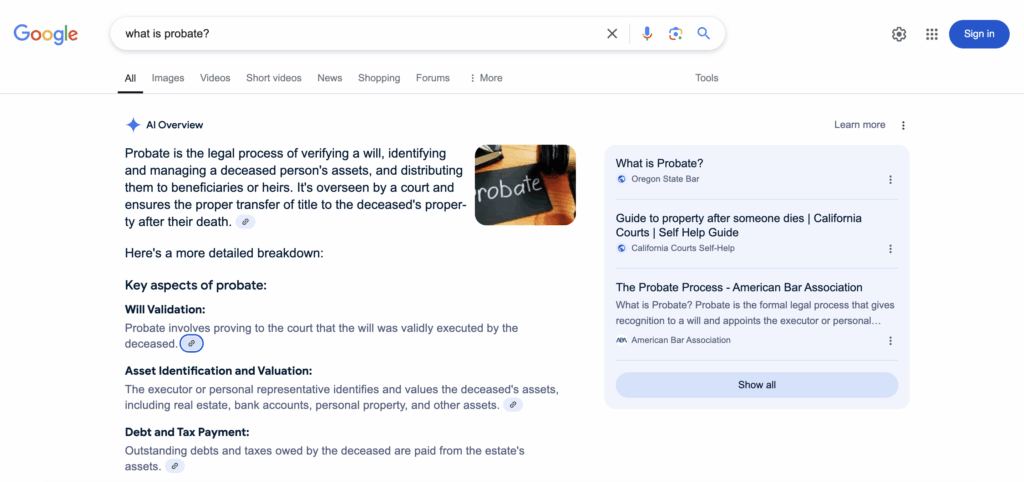Open Quick Settings gear icon
Screen dimensions: 1024x482
[899, 34]
